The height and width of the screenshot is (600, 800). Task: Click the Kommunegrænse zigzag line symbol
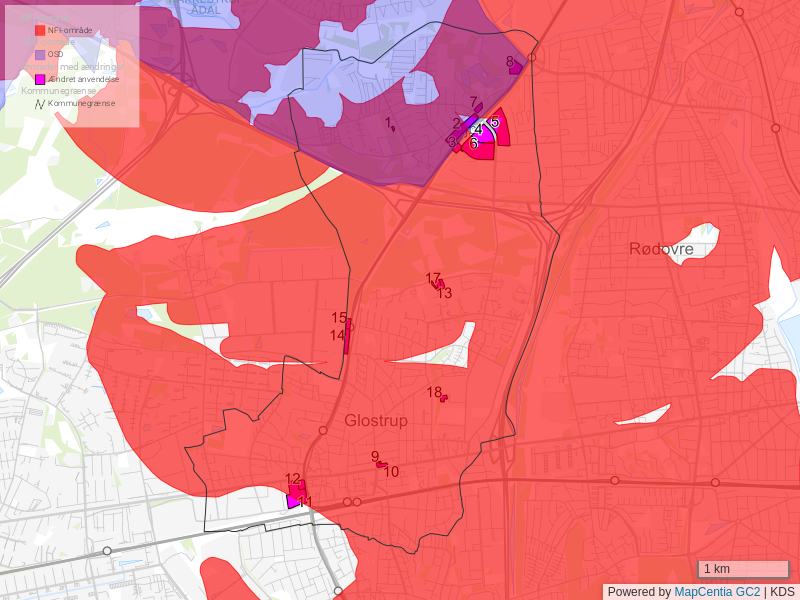(40, 102)
